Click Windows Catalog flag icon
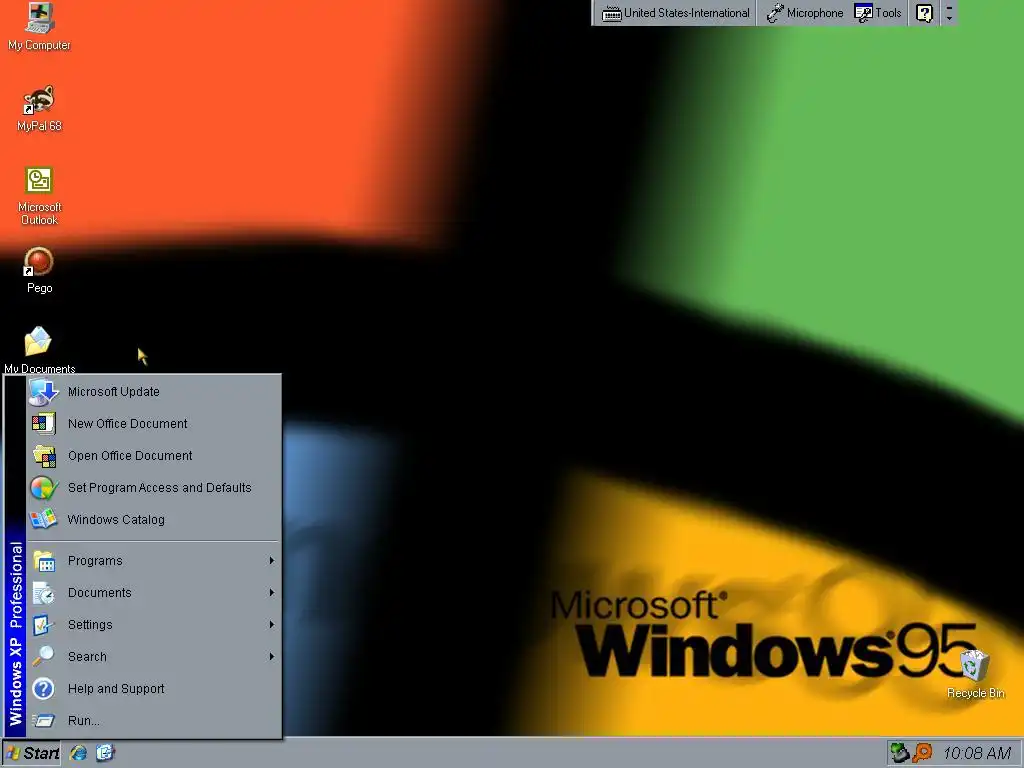Screen dimensions: 1024x768 [43, 519]
